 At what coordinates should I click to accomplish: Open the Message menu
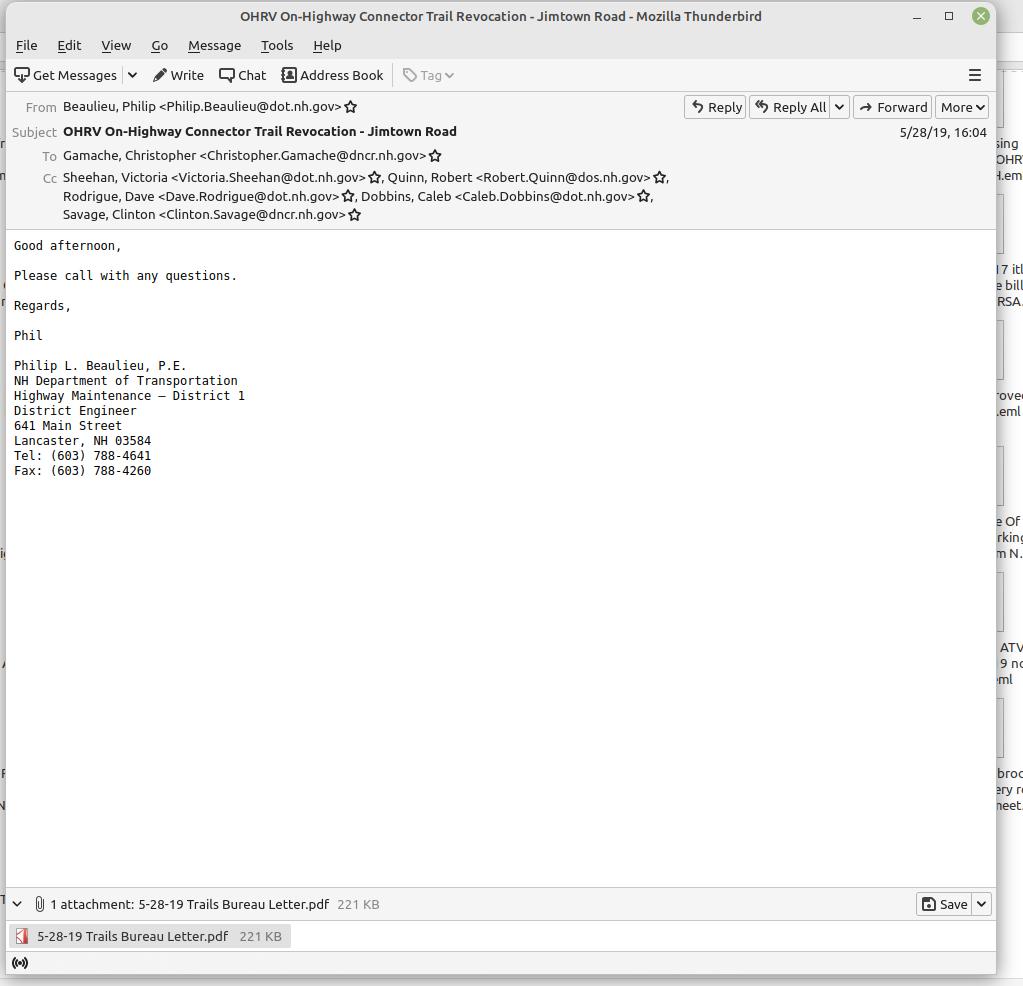(x=214, y=45)
